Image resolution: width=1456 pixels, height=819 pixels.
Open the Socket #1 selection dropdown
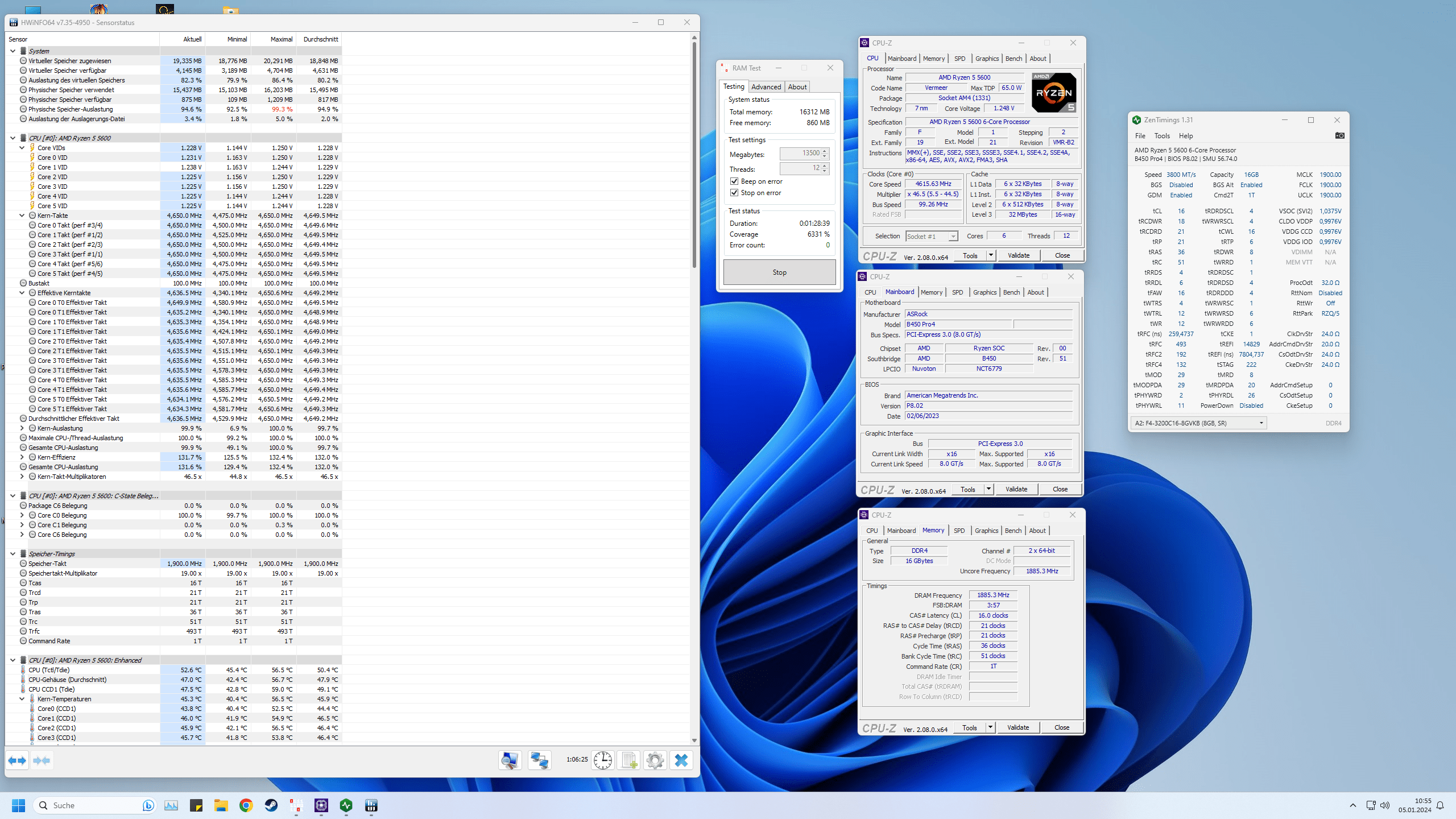coord(932,236)
